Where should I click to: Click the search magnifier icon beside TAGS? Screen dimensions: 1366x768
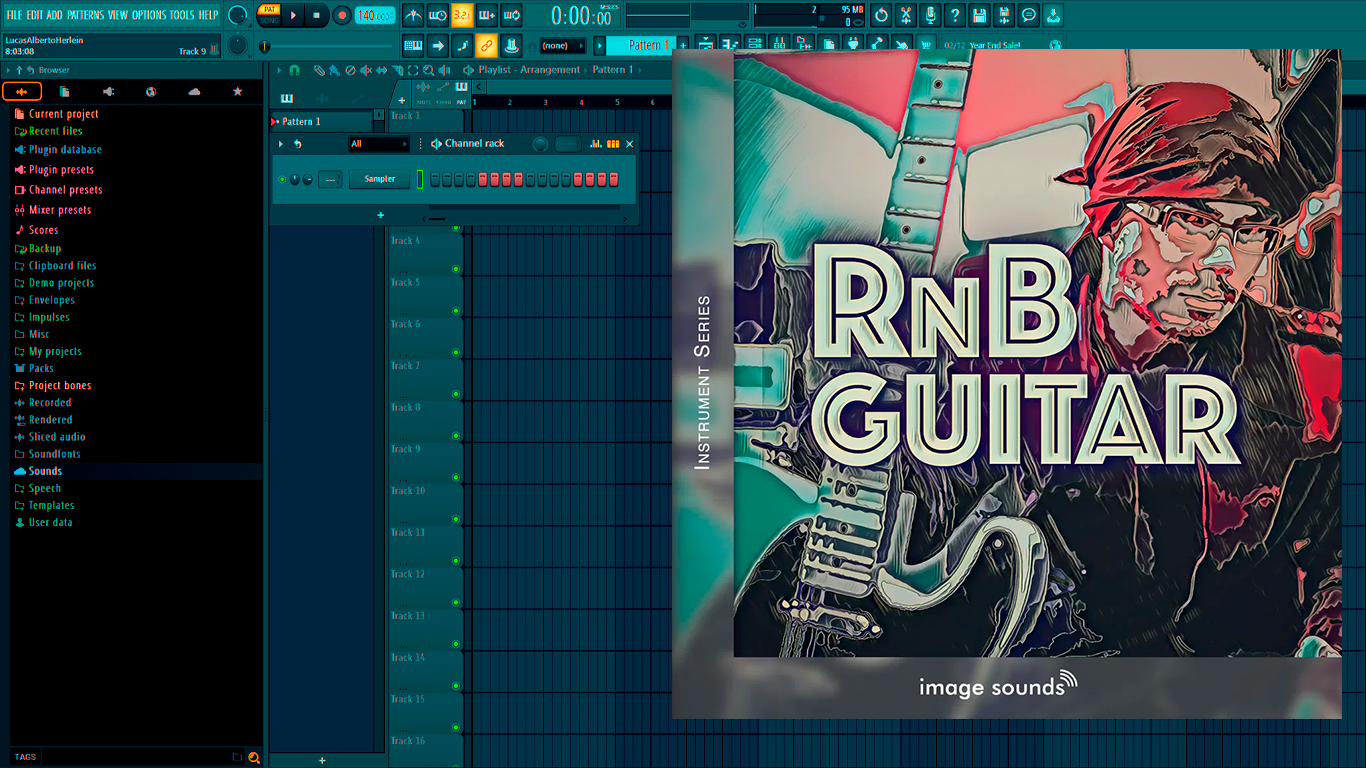point(254,757)
